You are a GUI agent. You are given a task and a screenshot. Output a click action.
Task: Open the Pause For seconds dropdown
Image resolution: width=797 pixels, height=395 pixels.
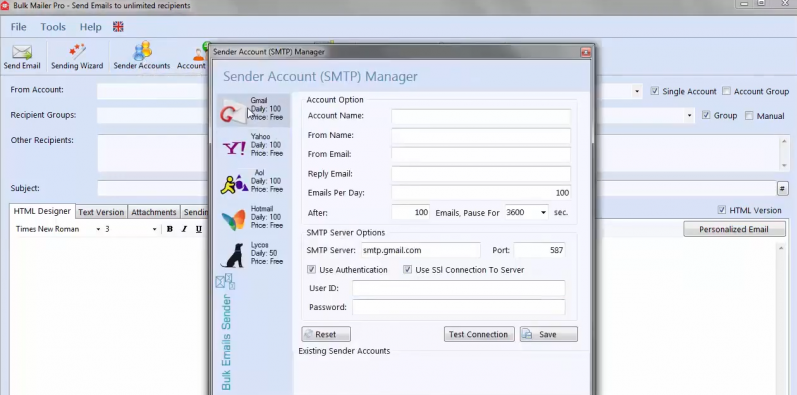[x=543, y=212]
